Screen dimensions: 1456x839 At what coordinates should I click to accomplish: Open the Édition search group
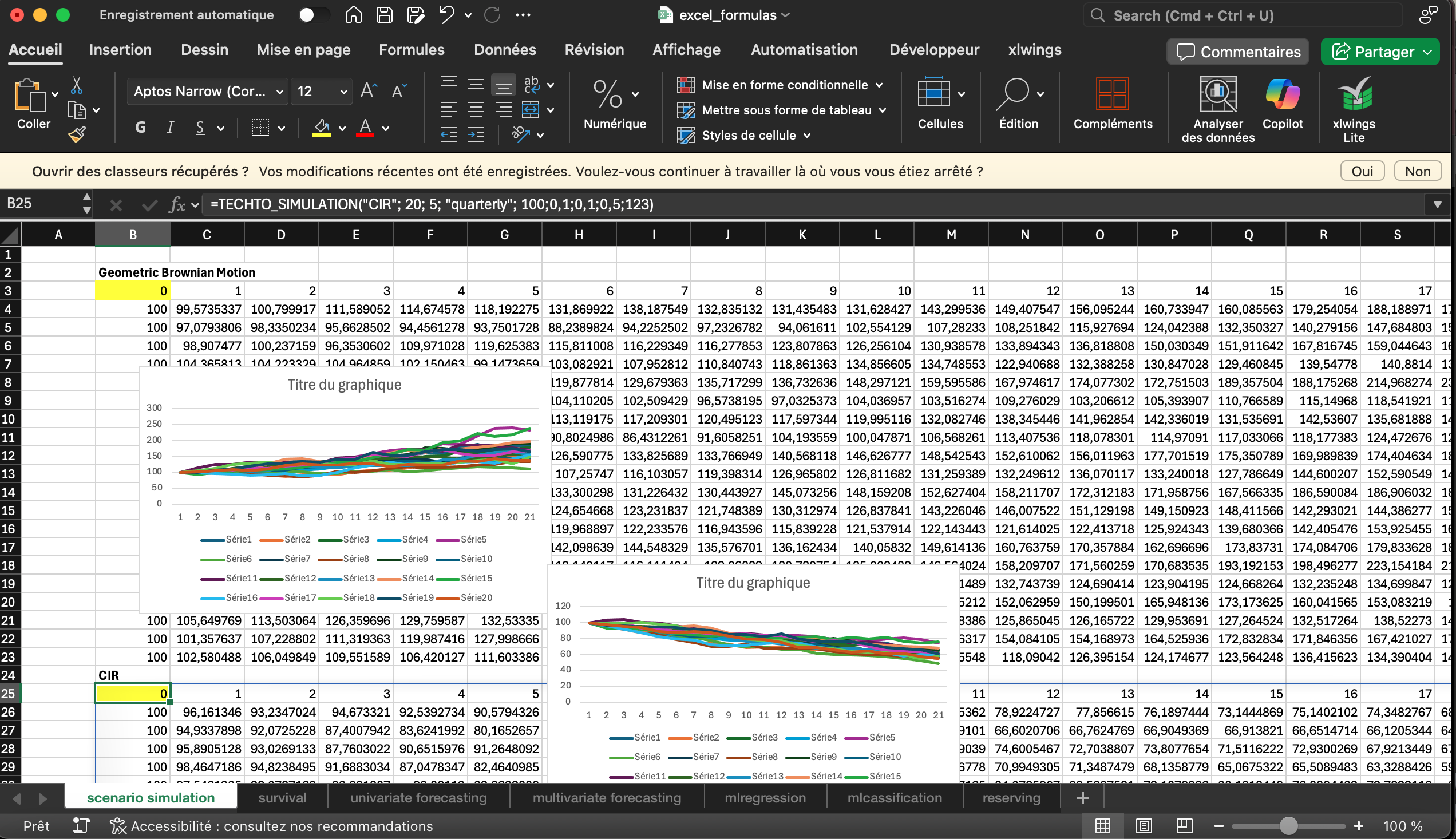pos(1019,104)
